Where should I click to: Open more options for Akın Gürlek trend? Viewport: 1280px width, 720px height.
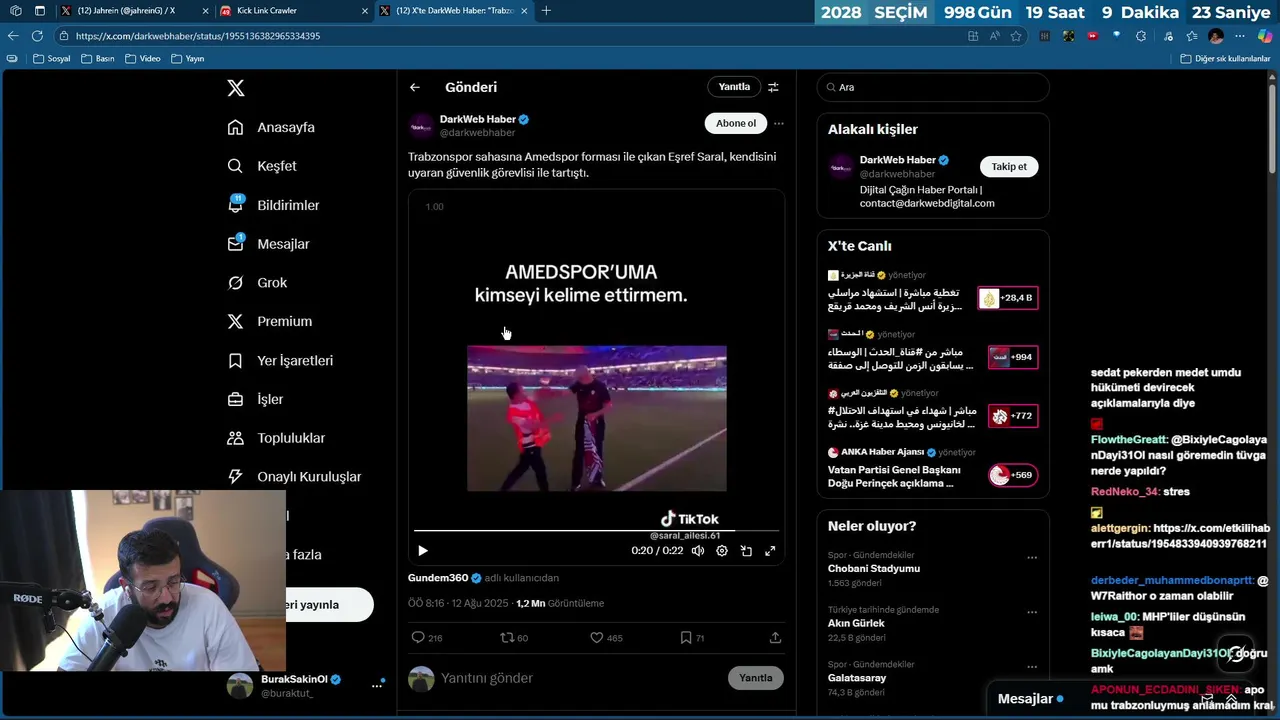tap(1032, 613)
